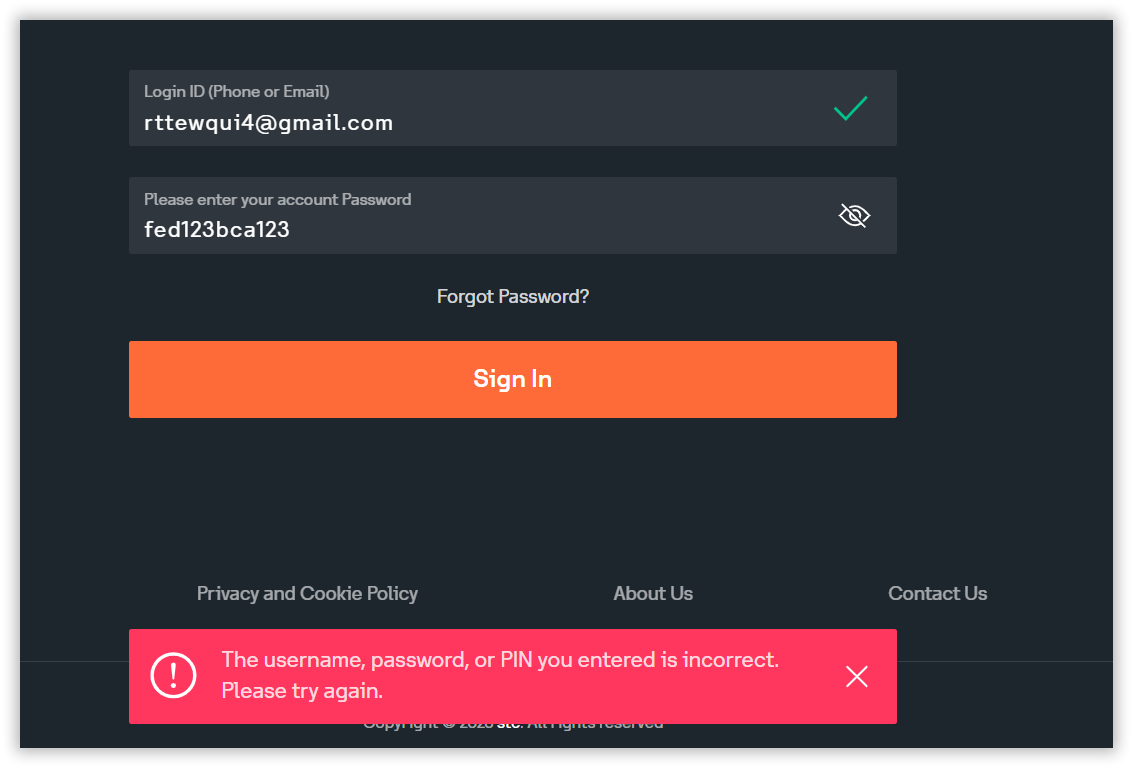The height and width of the screenshot is (768, 1133).
Task: Open the Privacy and Cookie Policy link
Action: click(x=307, y=593)
